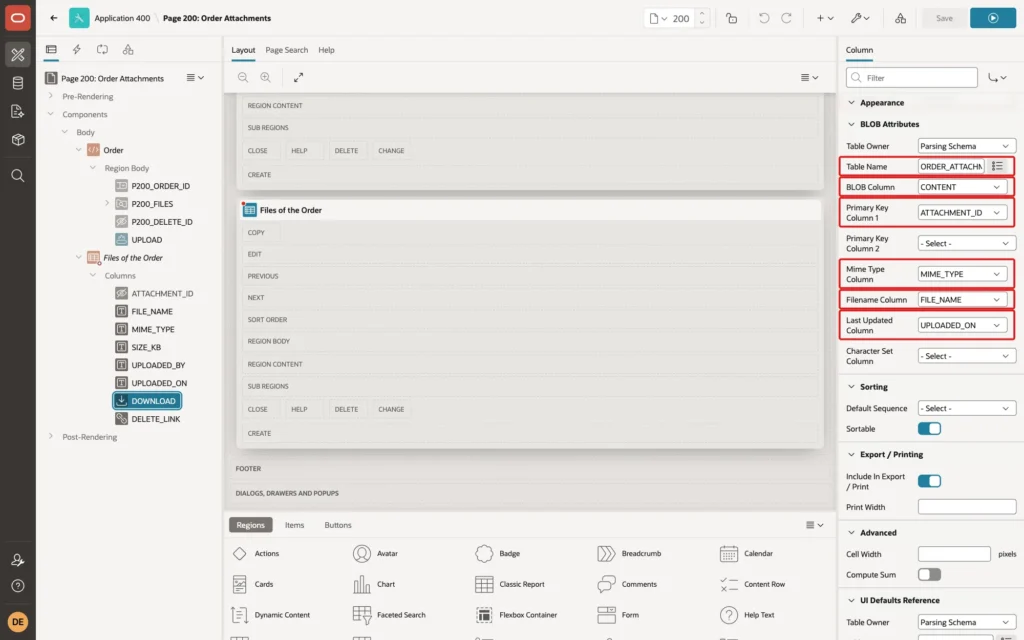Switch to the Layout tab

pos(243,50)
